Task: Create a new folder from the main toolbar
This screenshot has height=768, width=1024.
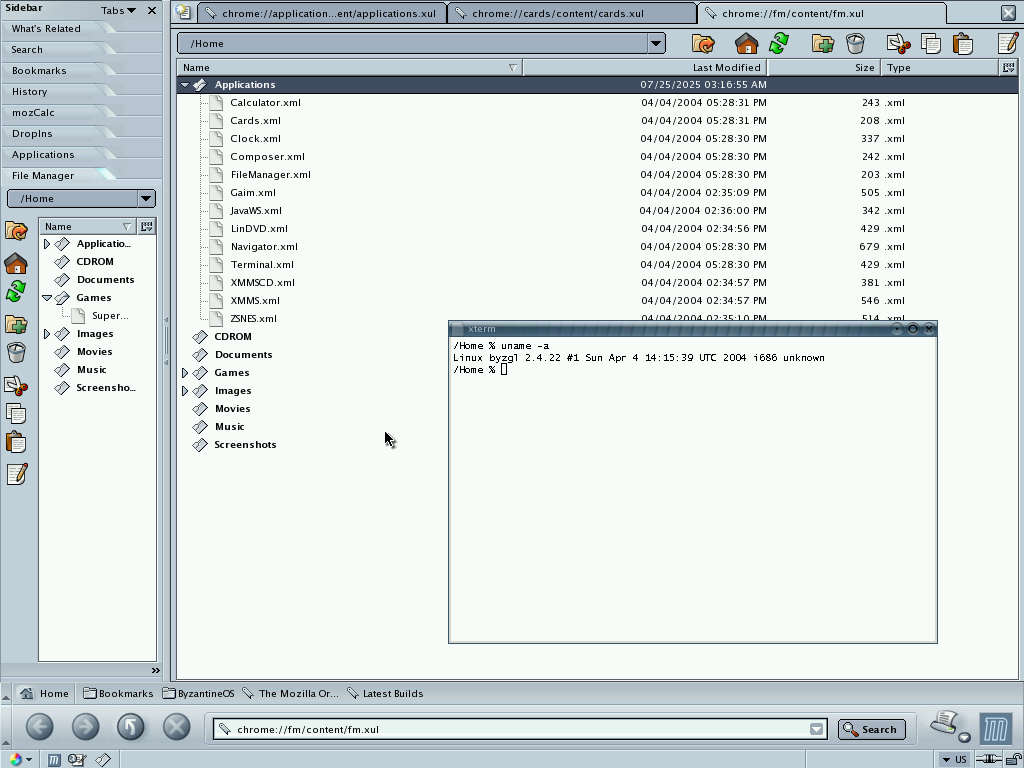Action: 823,44
